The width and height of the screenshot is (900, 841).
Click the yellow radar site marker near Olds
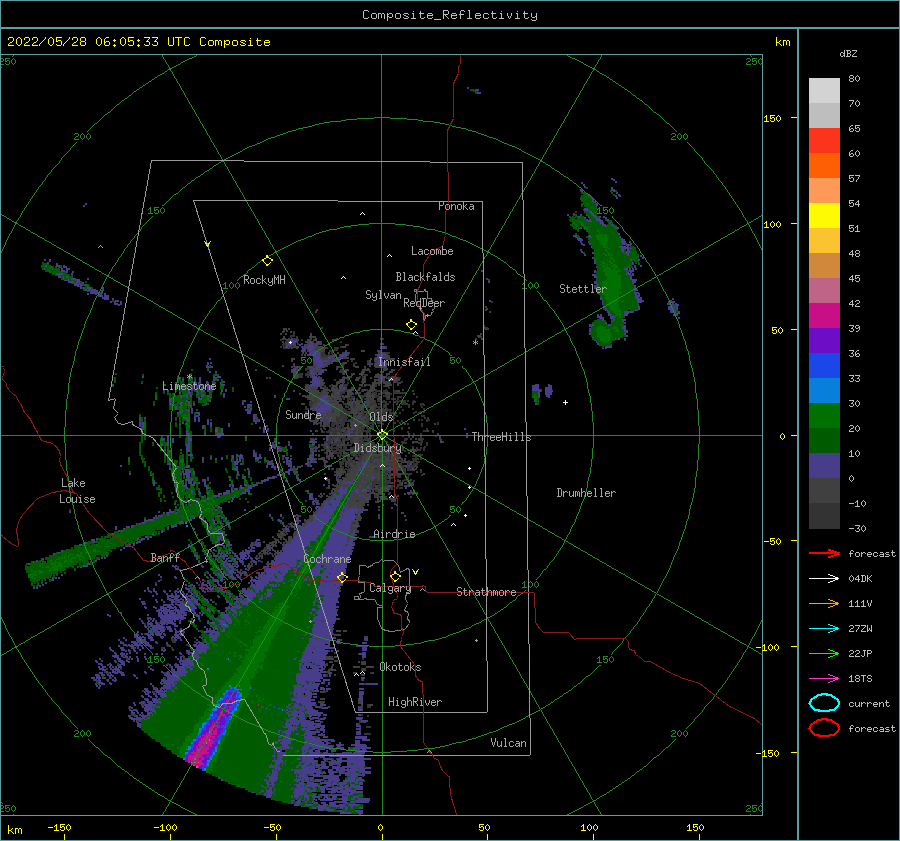[x=382, y=435]
